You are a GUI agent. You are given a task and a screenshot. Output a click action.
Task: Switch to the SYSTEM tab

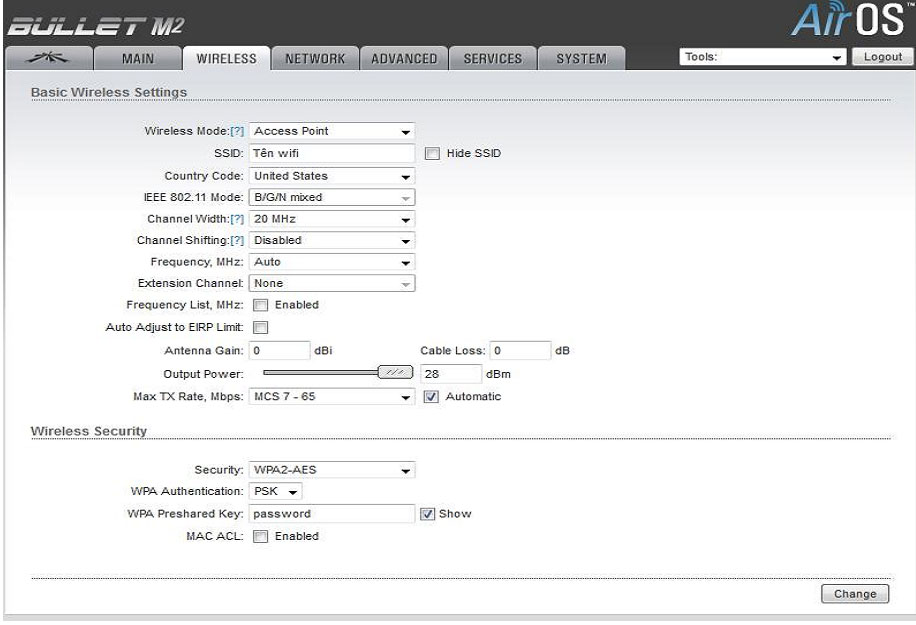click(581, 58)
